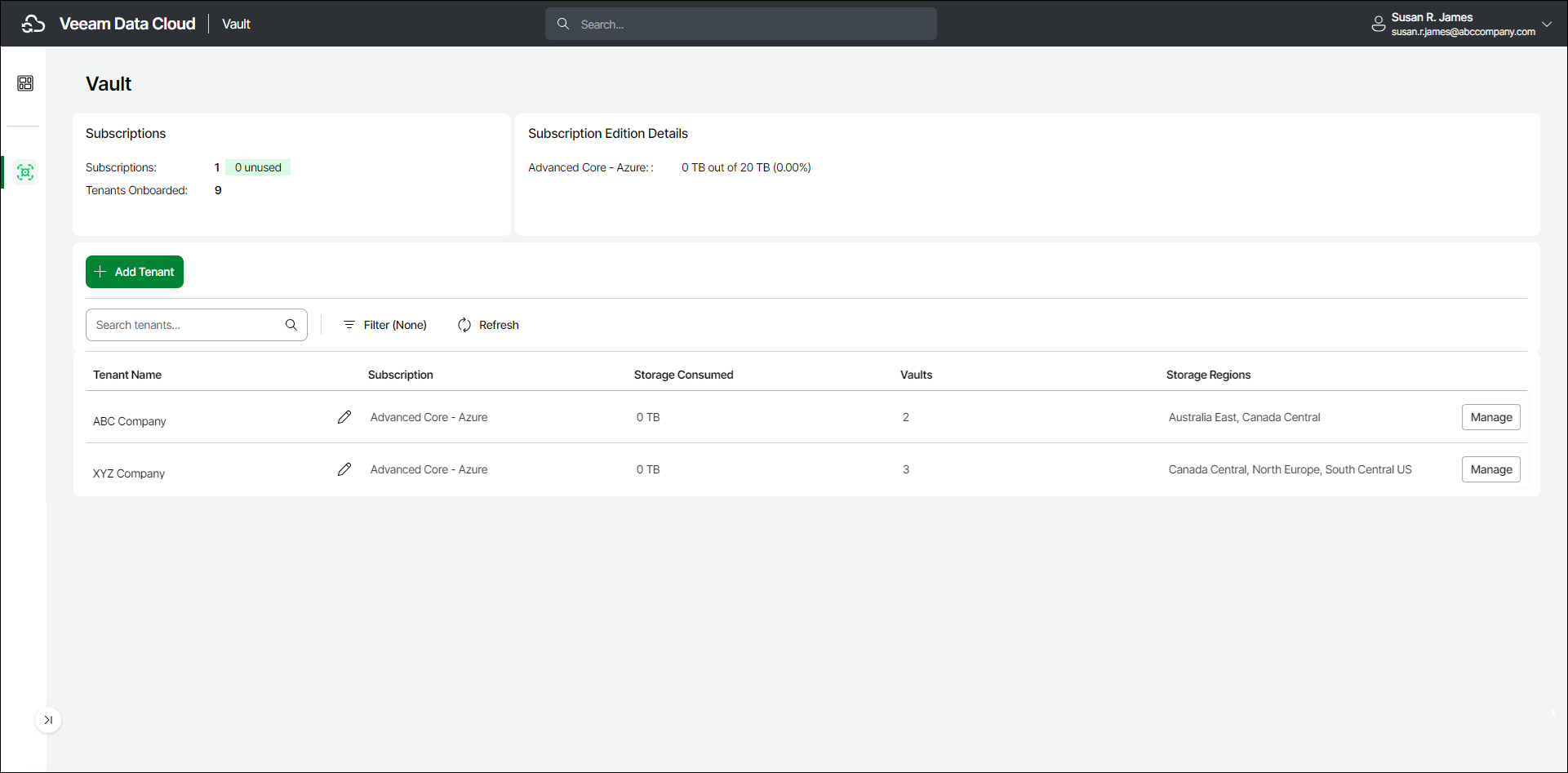Sort by Storage Consumed column header
1568x773 pixels.
click(684, 375)
